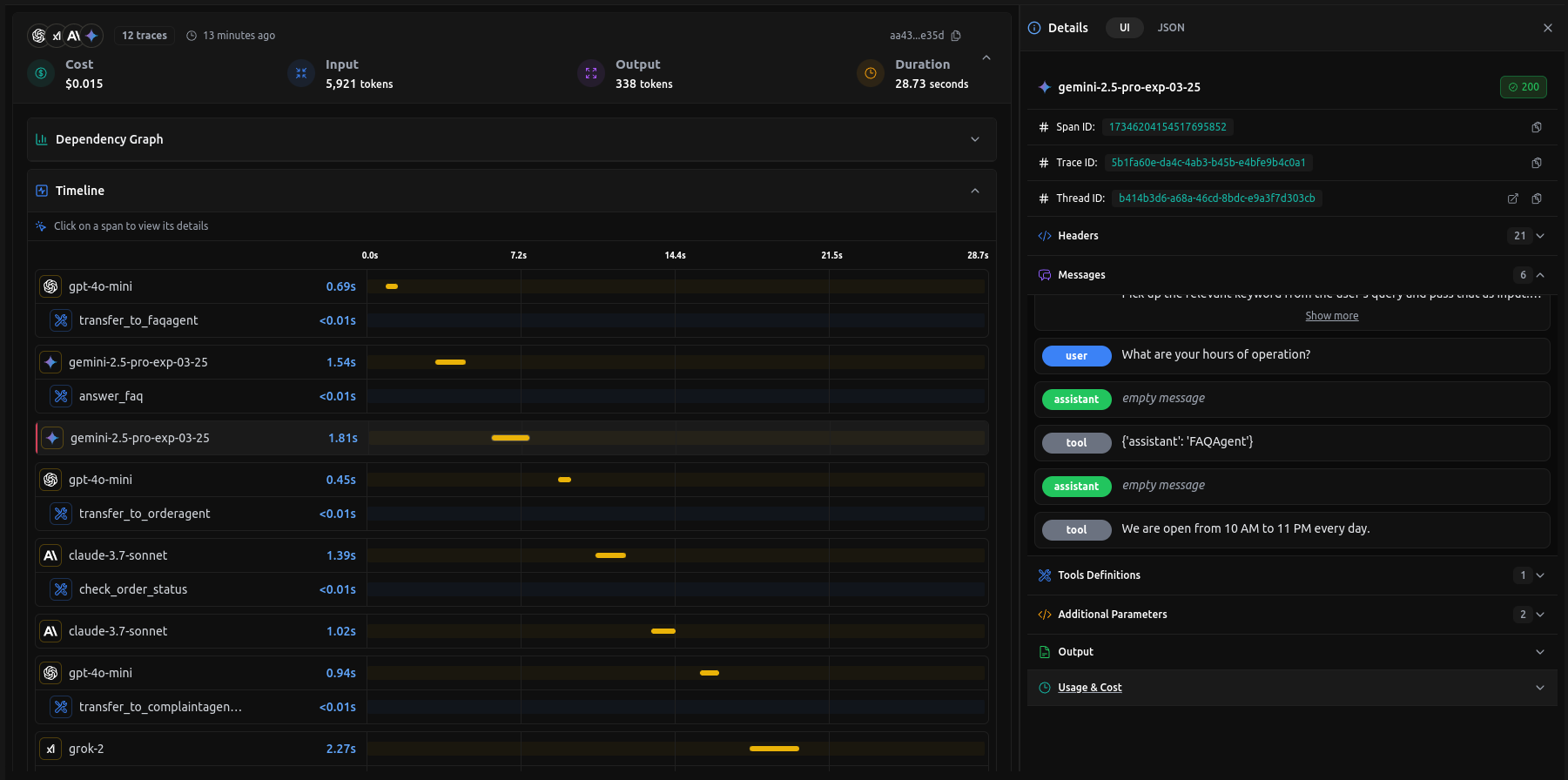Switch details view to JSON
This screenshot has height=780, width=1568.
coord(1170,28)
